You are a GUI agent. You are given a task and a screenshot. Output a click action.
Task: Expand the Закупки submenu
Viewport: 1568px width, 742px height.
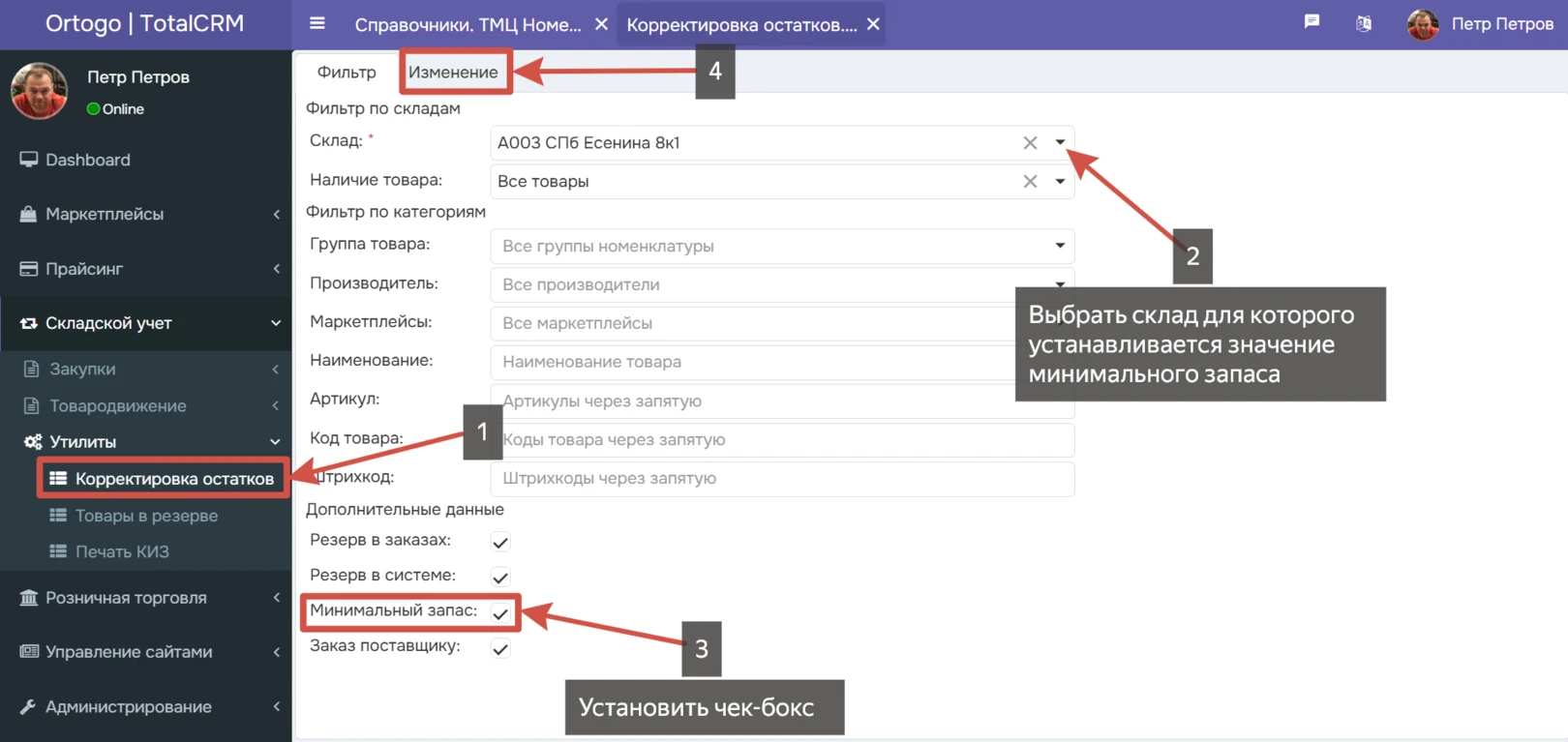click(276, 369)
